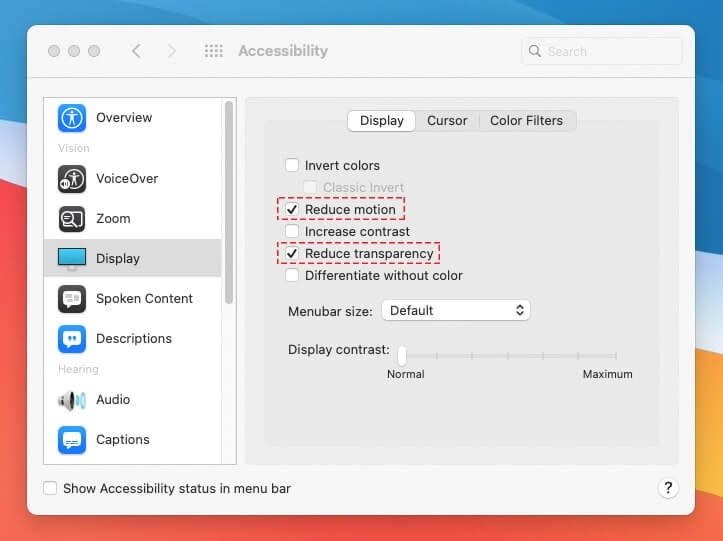Click the sidebar scrollbar

point(229,202)
